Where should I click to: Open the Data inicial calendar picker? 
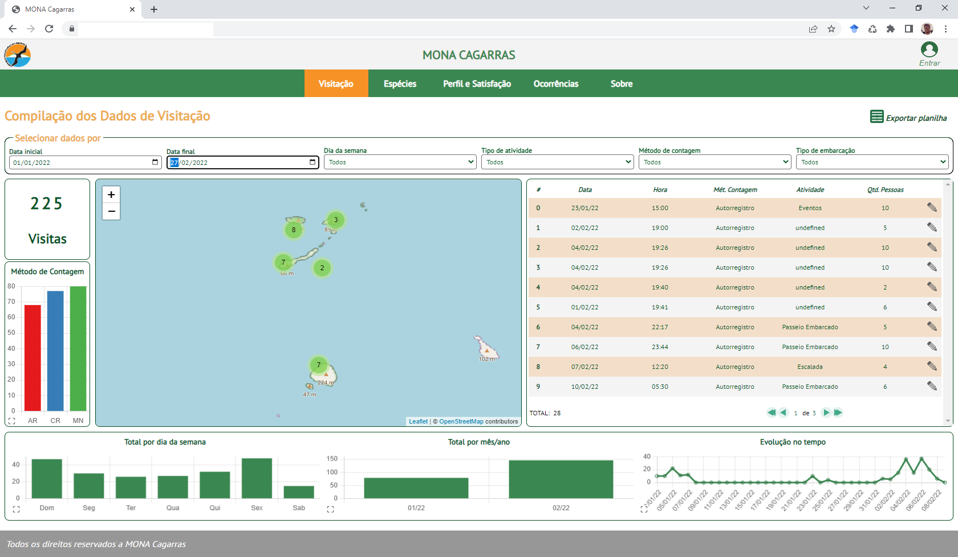pyautogui.click(x=155, y=162)
